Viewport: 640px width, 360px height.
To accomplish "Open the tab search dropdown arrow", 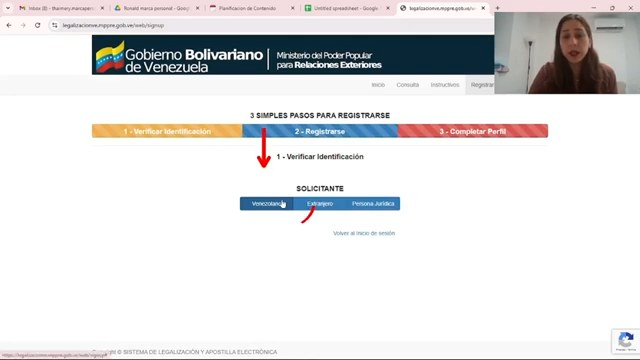I will pos(8,8).
